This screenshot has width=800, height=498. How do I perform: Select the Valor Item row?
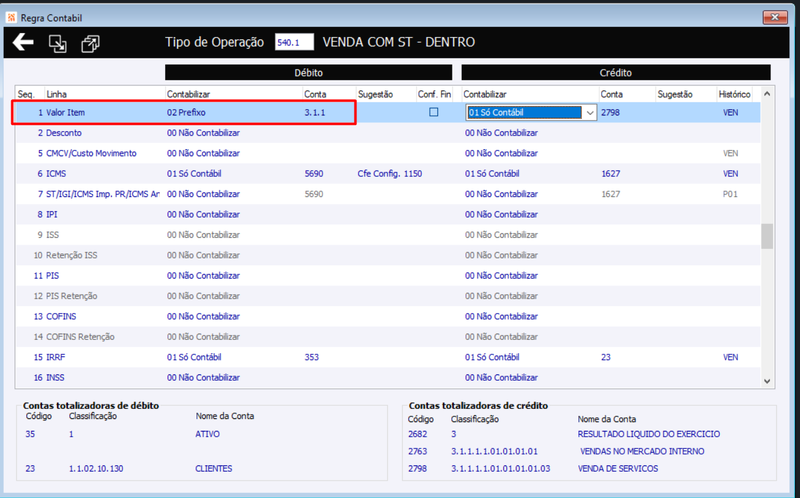point(387,112)
